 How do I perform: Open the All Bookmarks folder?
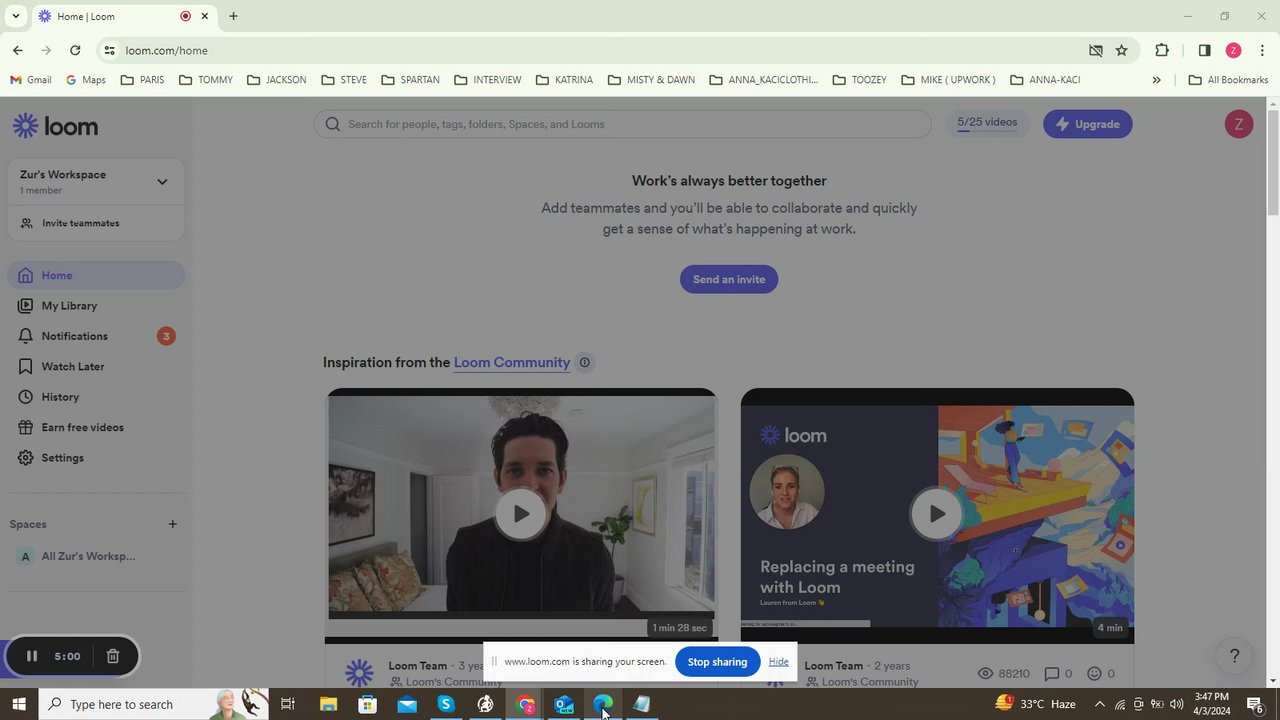click(1228, 80)
